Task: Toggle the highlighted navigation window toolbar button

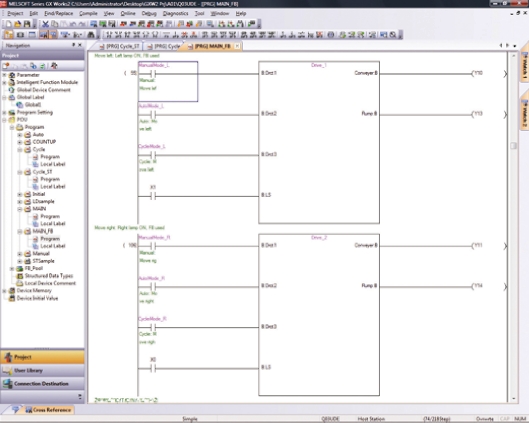Action: tap(9, 35)
